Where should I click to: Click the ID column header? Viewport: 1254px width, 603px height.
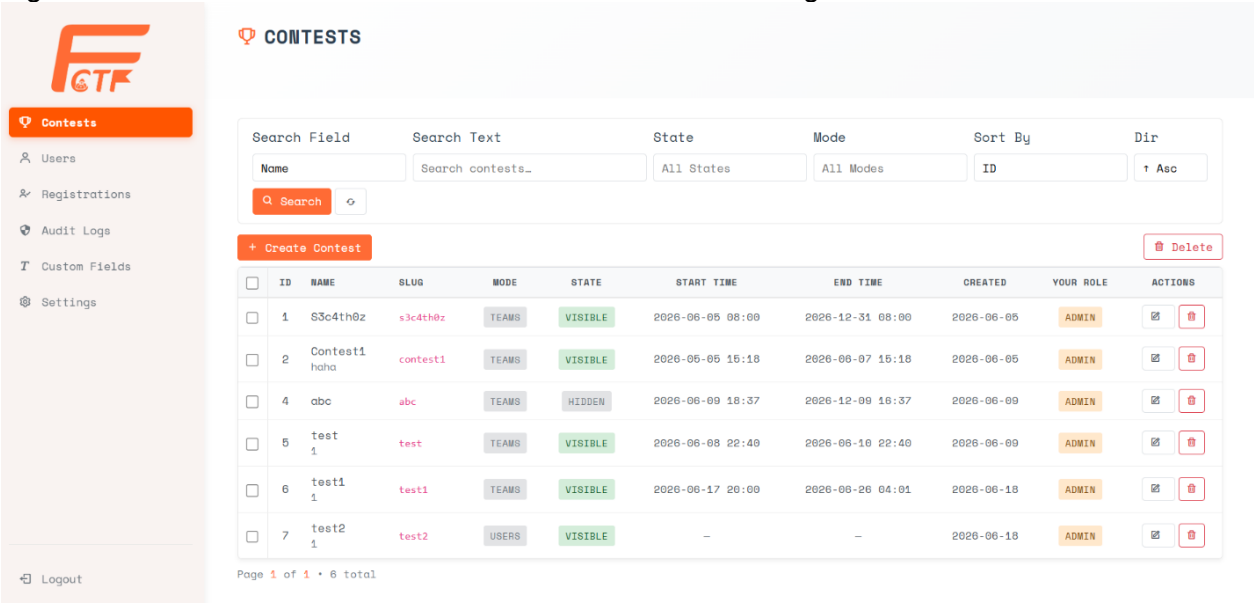285,282
